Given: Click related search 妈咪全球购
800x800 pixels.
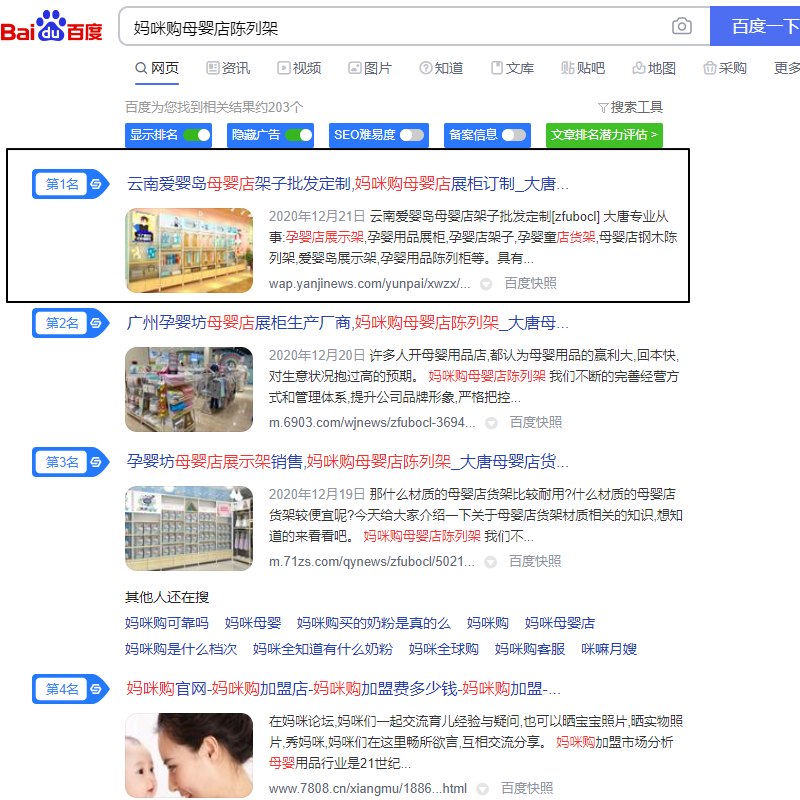Looking at the screenshot, I should (443, 649).
